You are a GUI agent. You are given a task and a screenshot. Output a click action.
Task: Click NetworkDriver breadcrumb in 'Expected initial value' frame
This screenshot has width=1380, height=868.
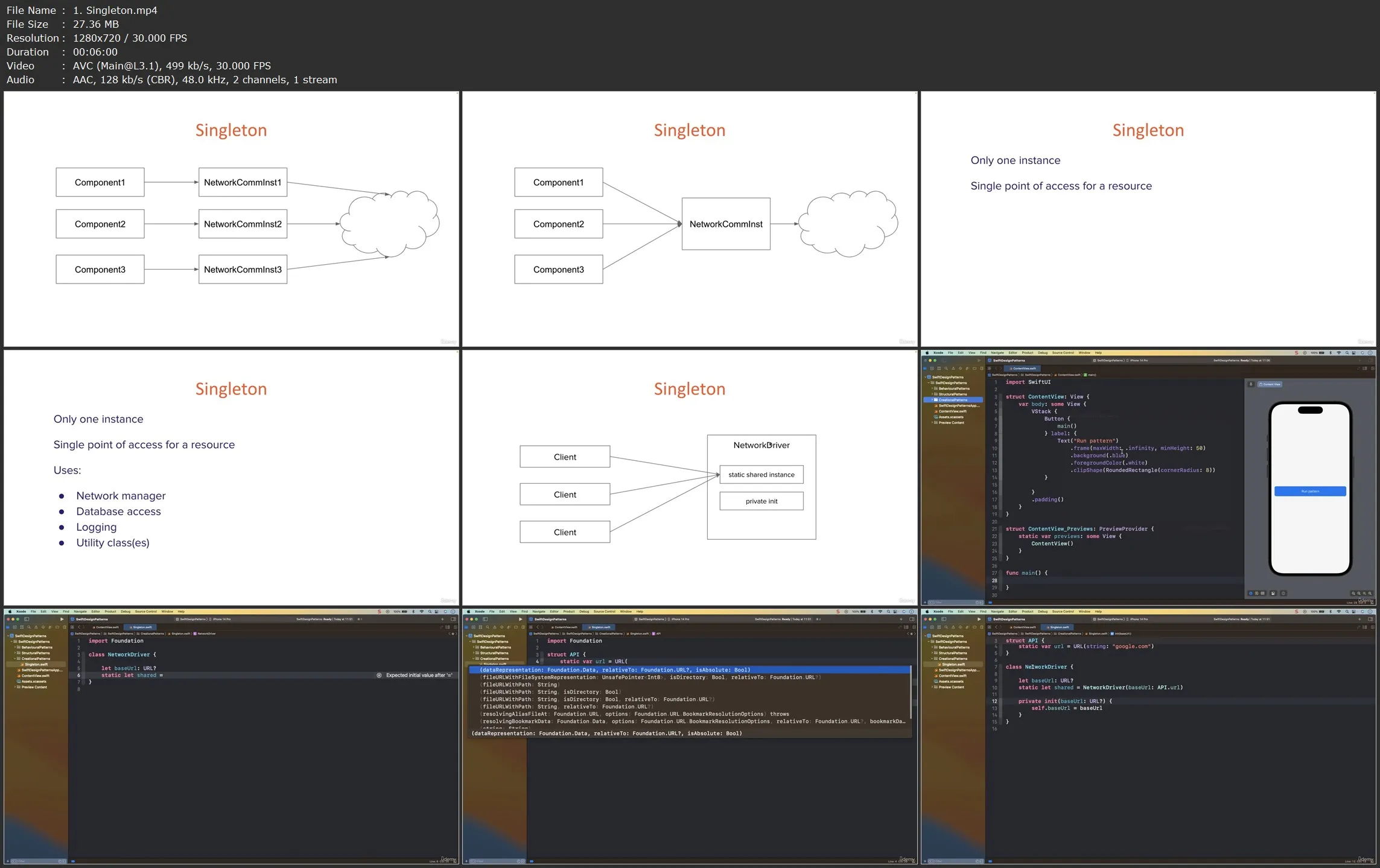205,634
